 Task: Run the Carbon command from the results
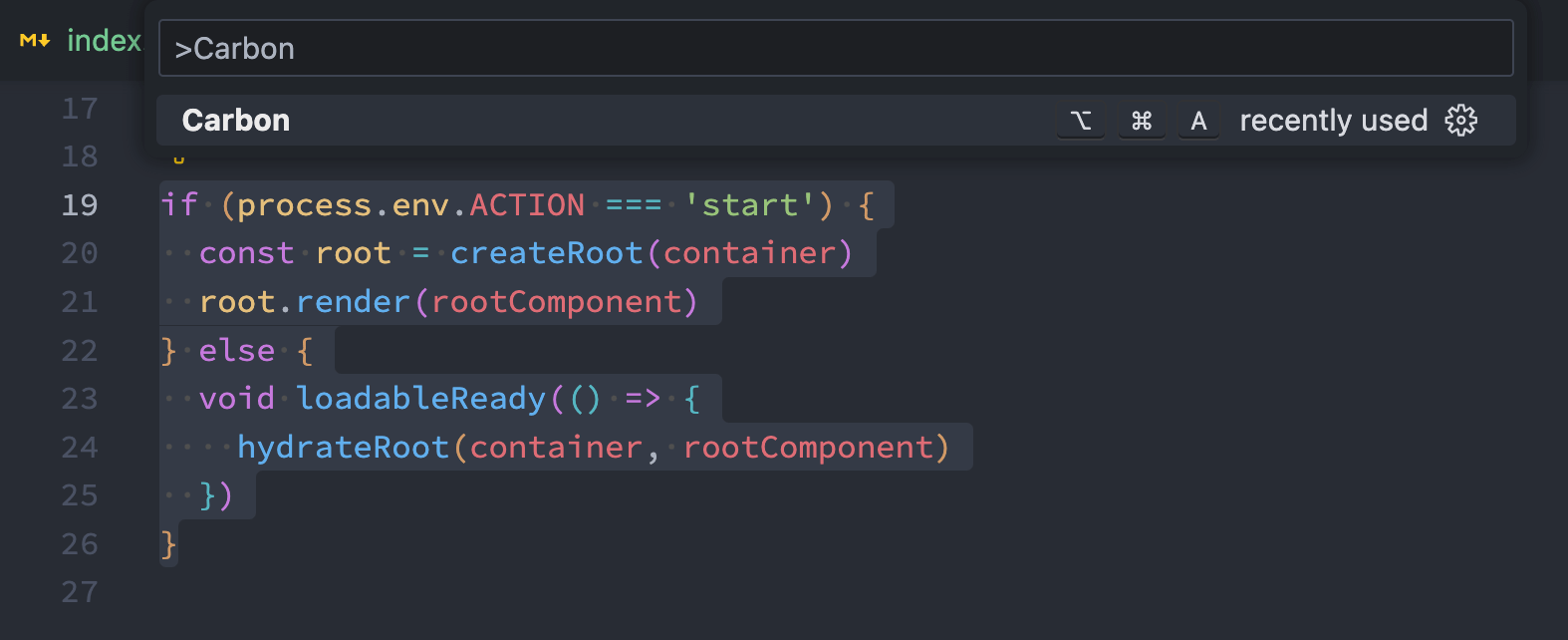coord(236,121)
